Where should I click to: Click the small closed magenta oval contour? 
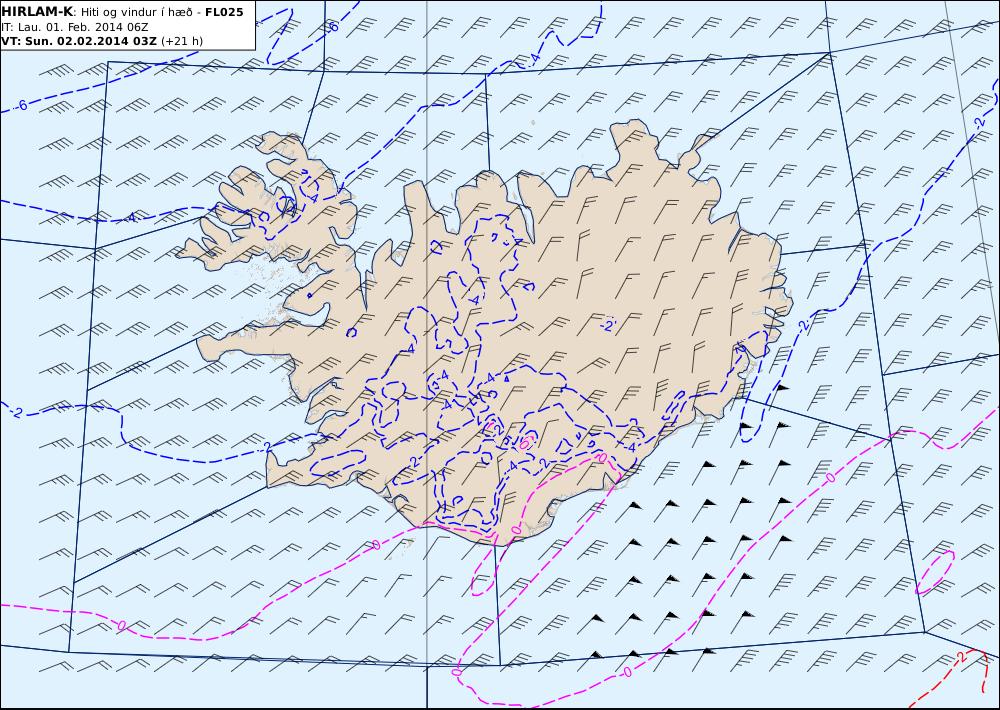935,572
